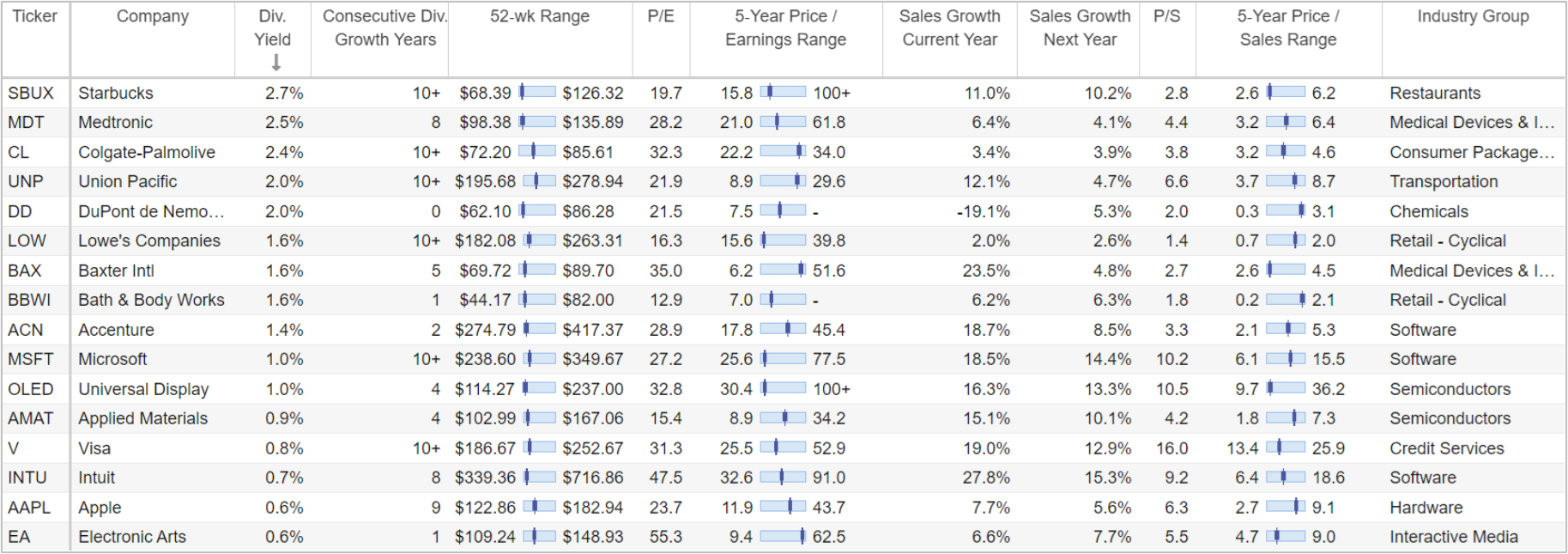Click Baxter Intl's 23.5% sales growth
Image resolution: width=1568 pixels, height=554 pixels.
tap(986, 271)
